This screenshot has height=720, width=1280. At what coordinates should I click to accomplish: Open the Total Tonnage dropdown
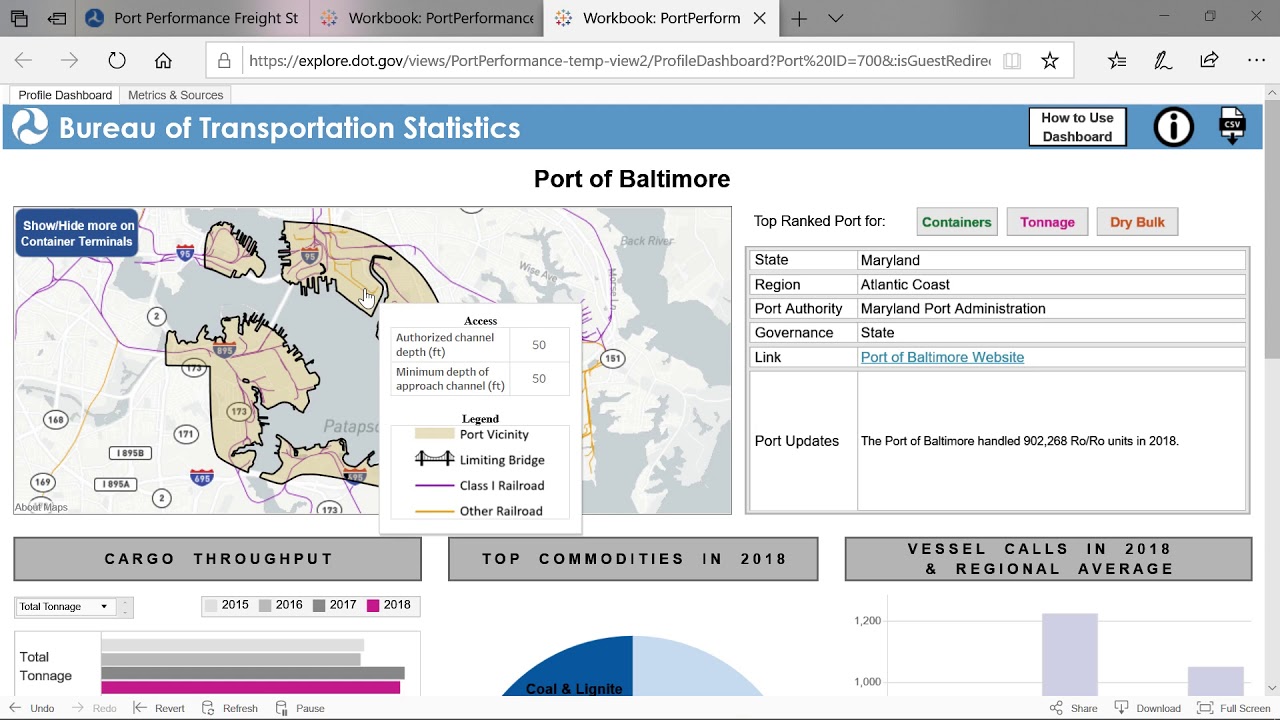tap(66, 606)
